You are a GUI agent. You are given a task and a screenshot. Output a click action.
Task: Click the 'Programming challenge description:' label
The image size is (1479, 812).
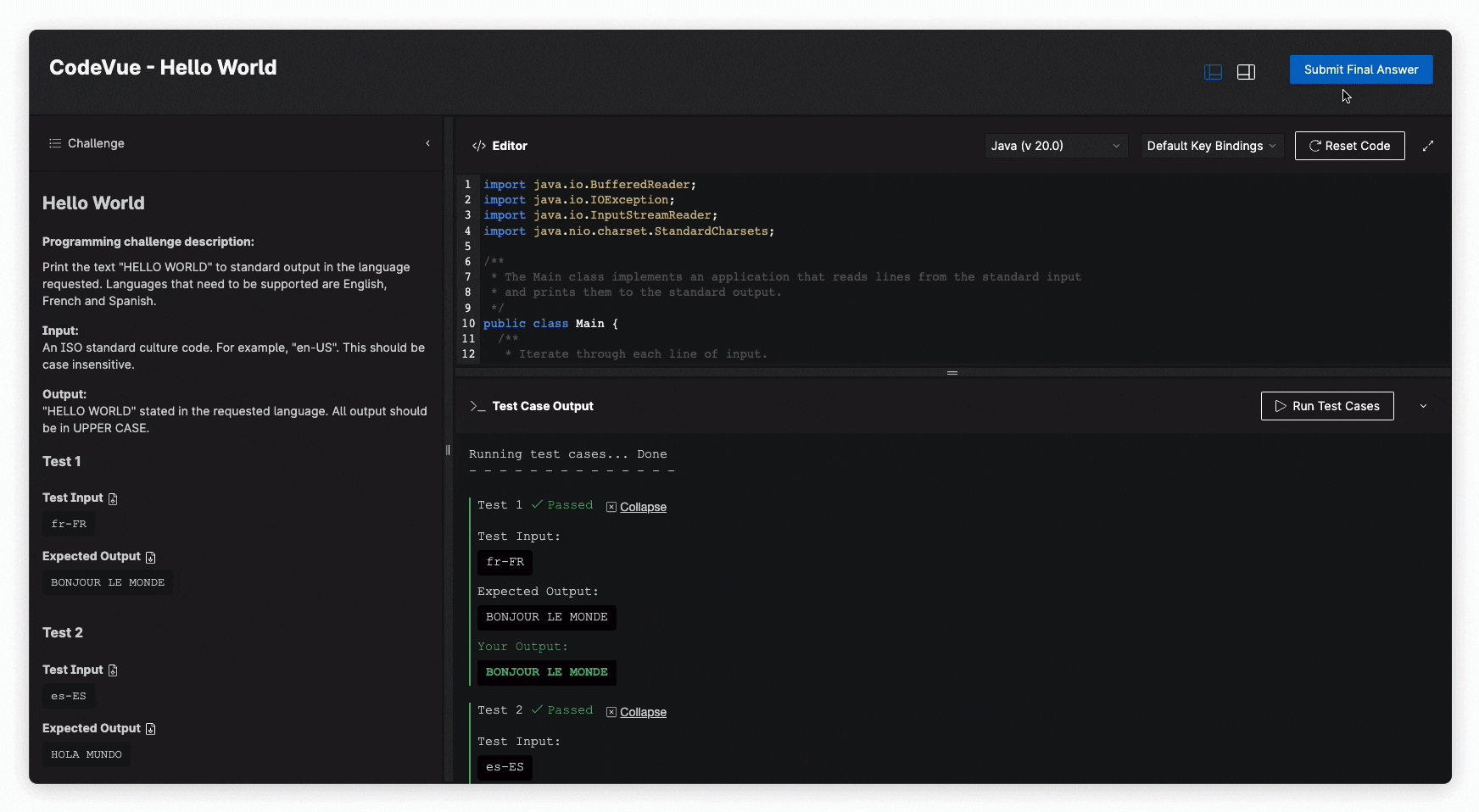click(148, 242)
